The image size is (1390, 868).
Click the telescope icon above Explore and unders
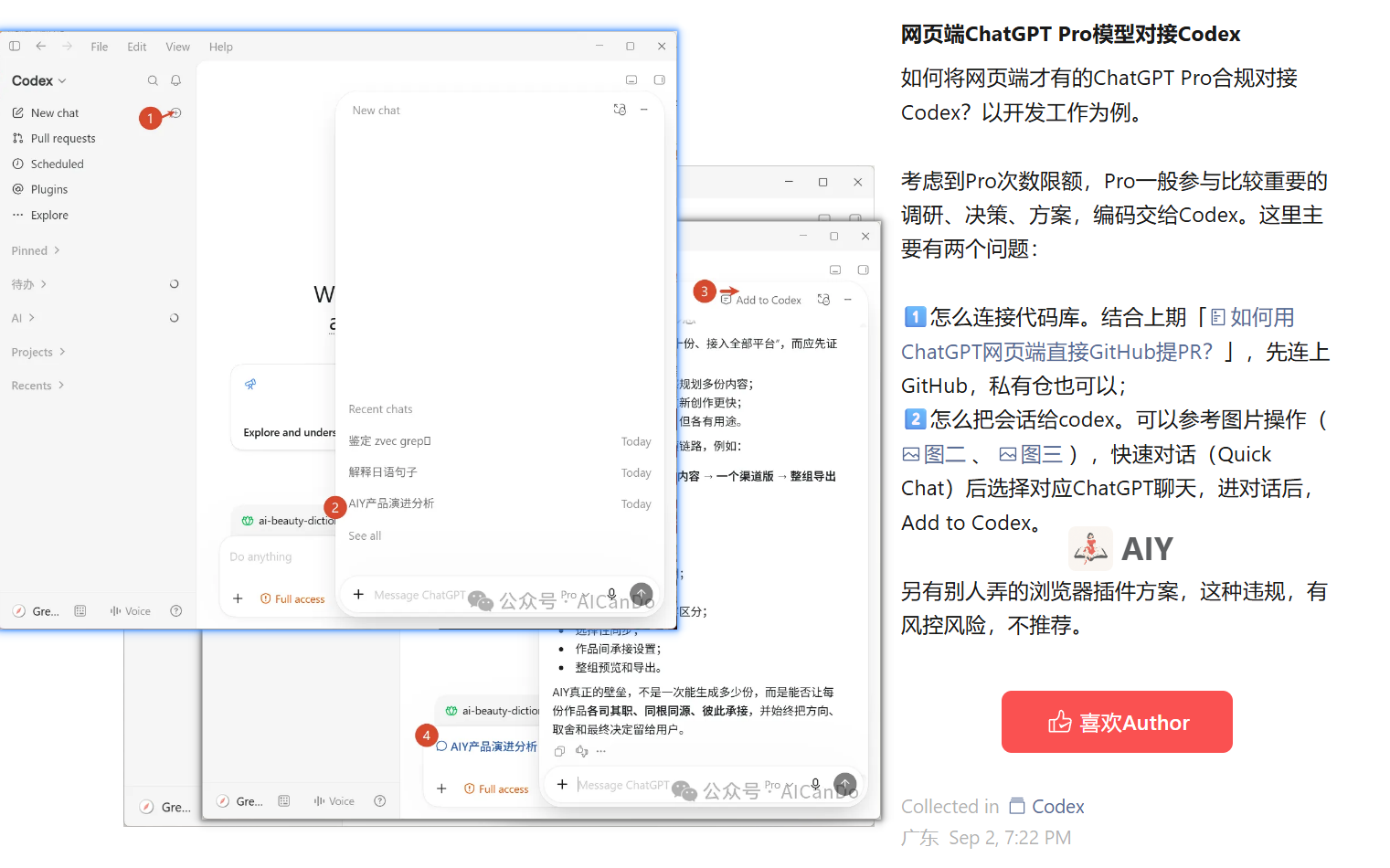[x=250, y=385]
